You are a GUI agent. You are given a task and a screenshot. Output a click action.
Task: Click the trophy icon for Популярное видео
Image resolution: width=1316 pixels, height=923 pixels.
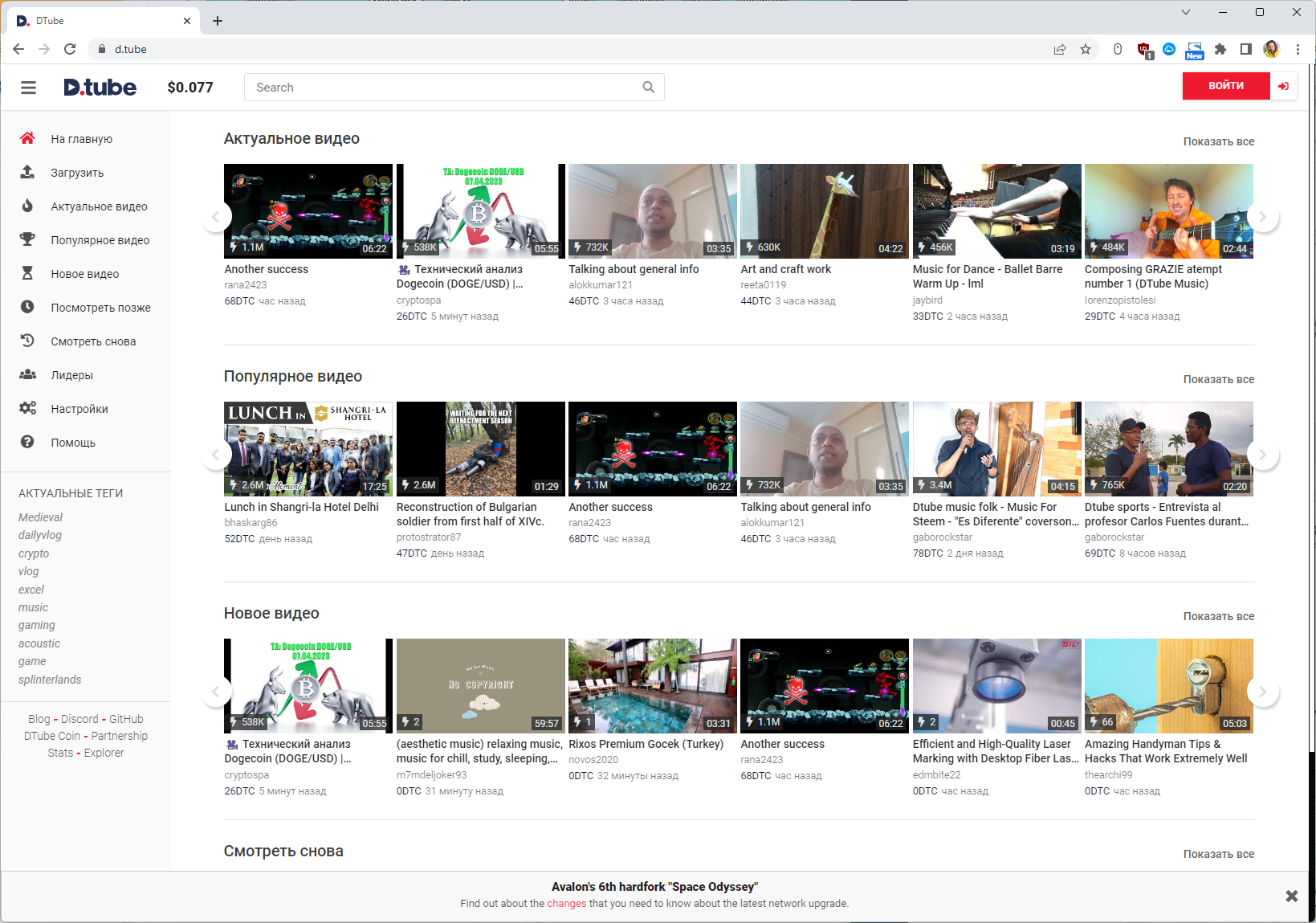[x=27, y=239]
